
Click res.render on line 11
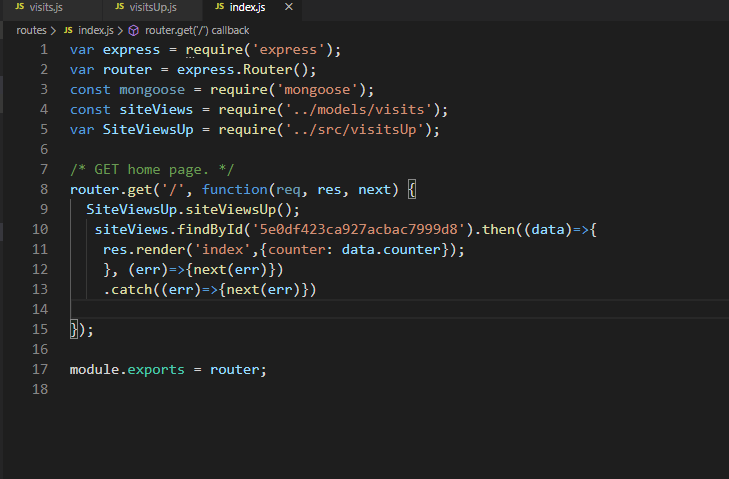pyautogui.click(x=144, y=250)
